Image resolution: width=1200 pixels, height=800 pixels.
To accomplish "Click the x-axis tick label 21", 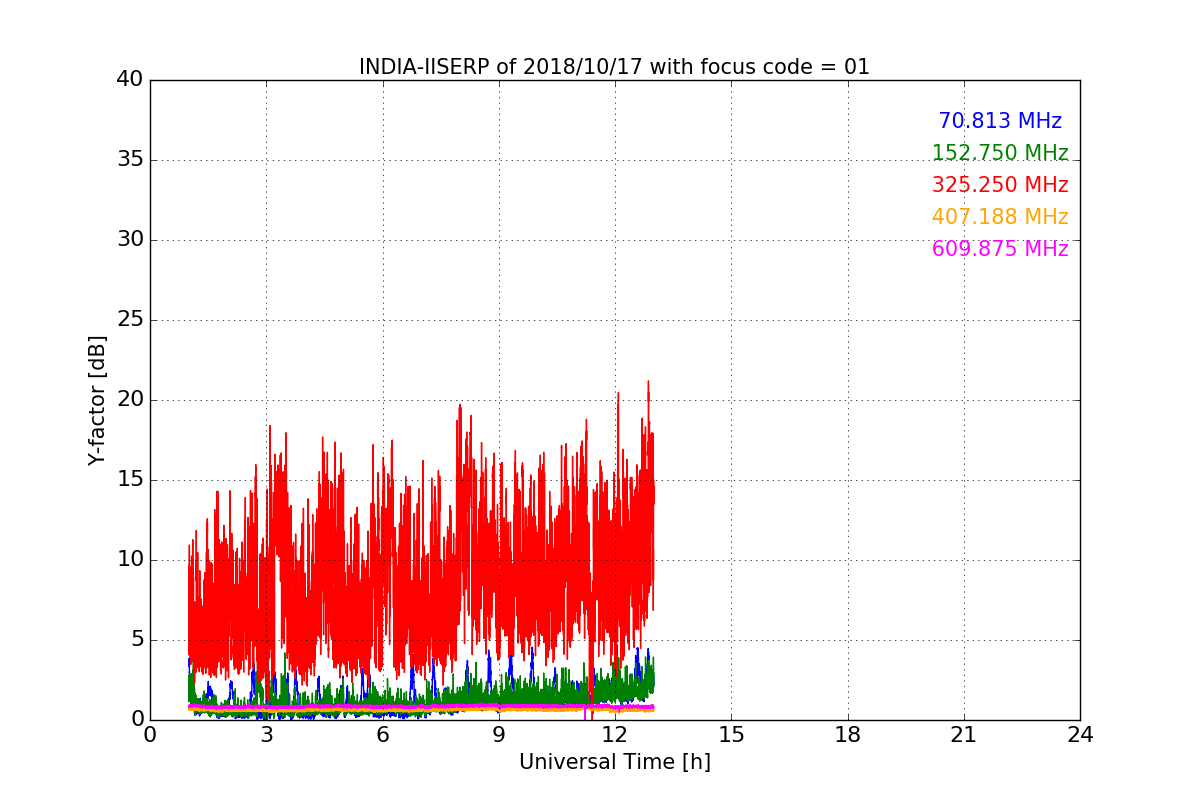I will coord(964,734).
